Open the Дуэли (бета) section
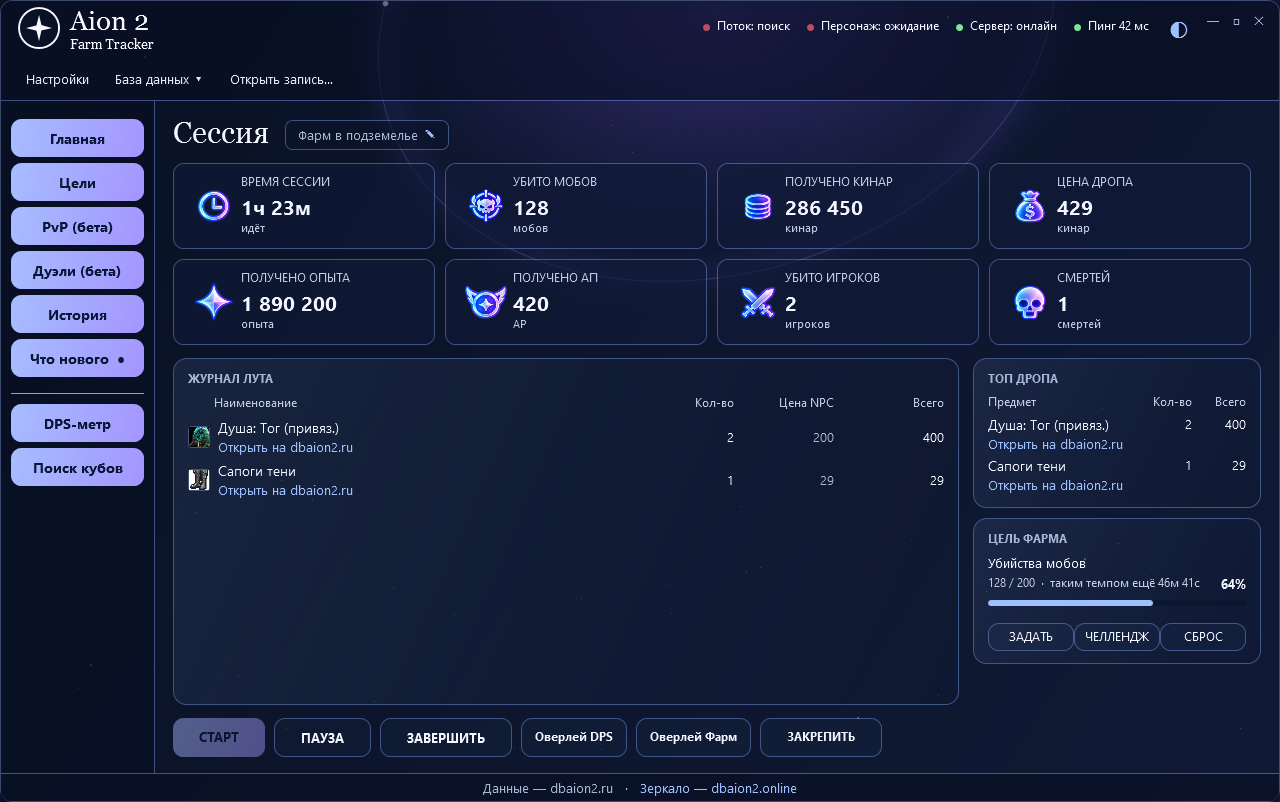The image size is (1280, 802). point(77,271)
